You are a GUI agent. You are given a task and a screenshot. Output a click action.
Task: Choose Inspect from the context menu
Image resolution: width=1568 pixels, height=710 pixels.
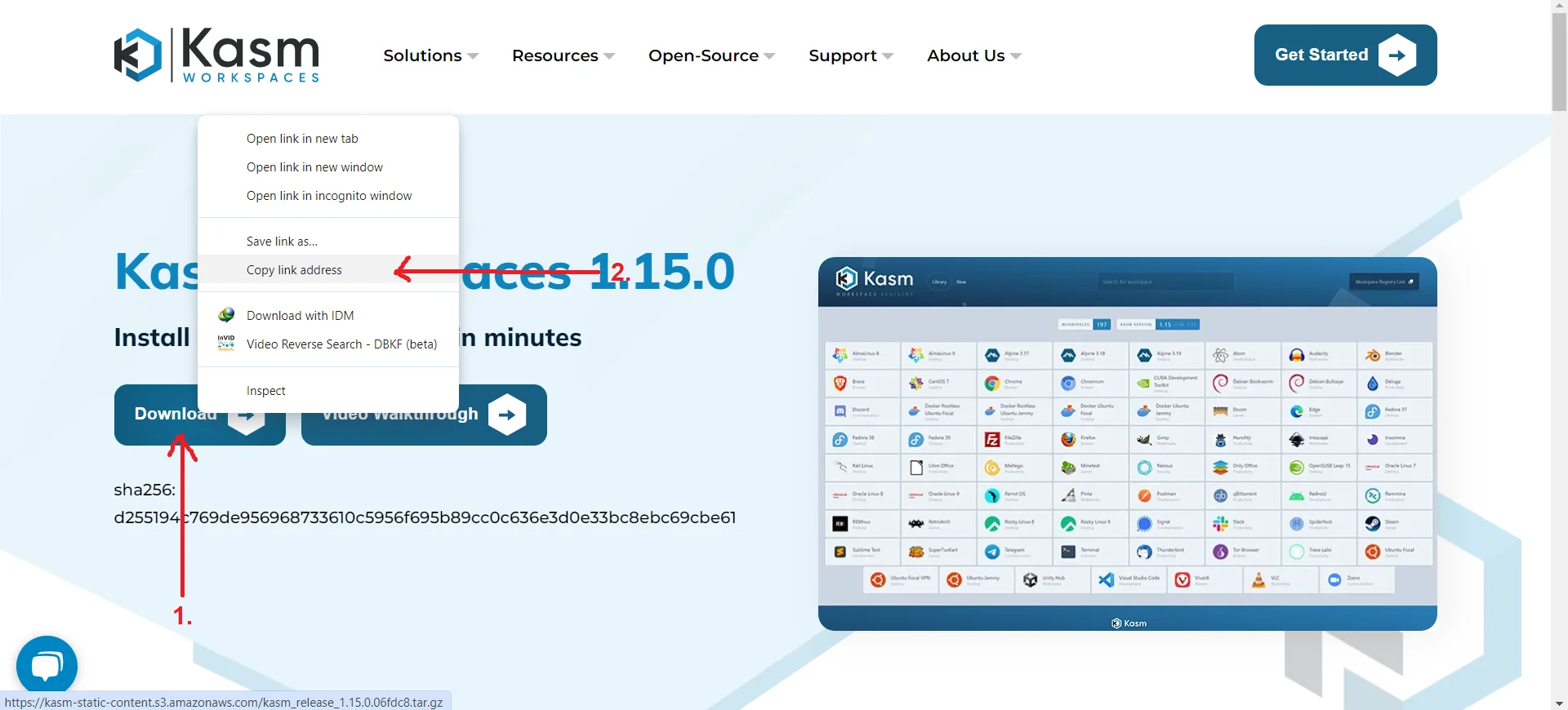click(328, 391)
